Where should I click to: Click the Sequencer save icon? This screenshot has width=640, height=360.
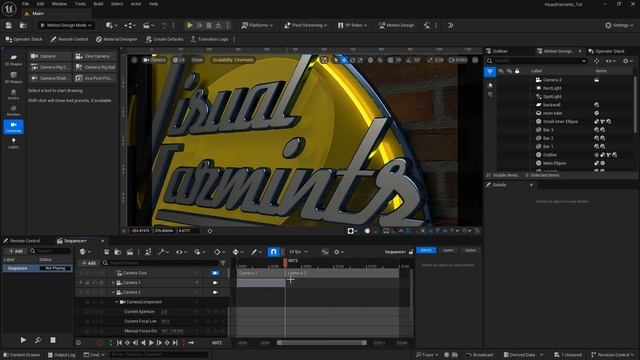pyautogui.click(x=107, y=252)
